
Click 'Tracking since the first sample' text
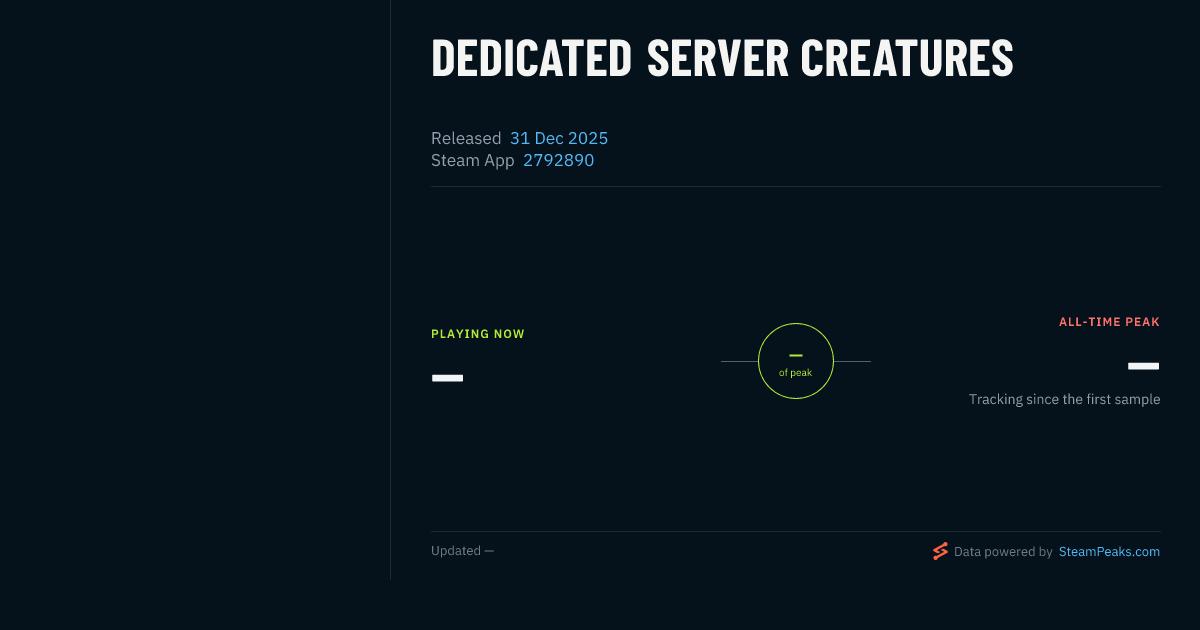(x=1064, y=399)
